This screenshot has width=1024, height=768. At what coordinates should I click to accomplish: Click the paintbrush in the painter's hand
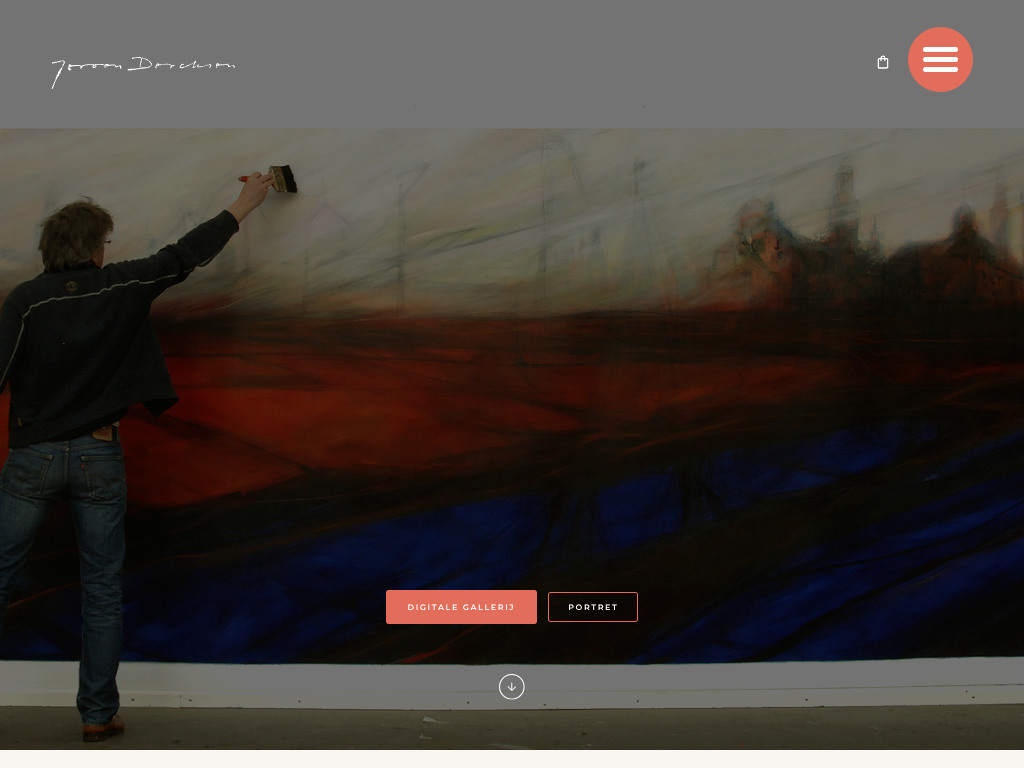281,179
